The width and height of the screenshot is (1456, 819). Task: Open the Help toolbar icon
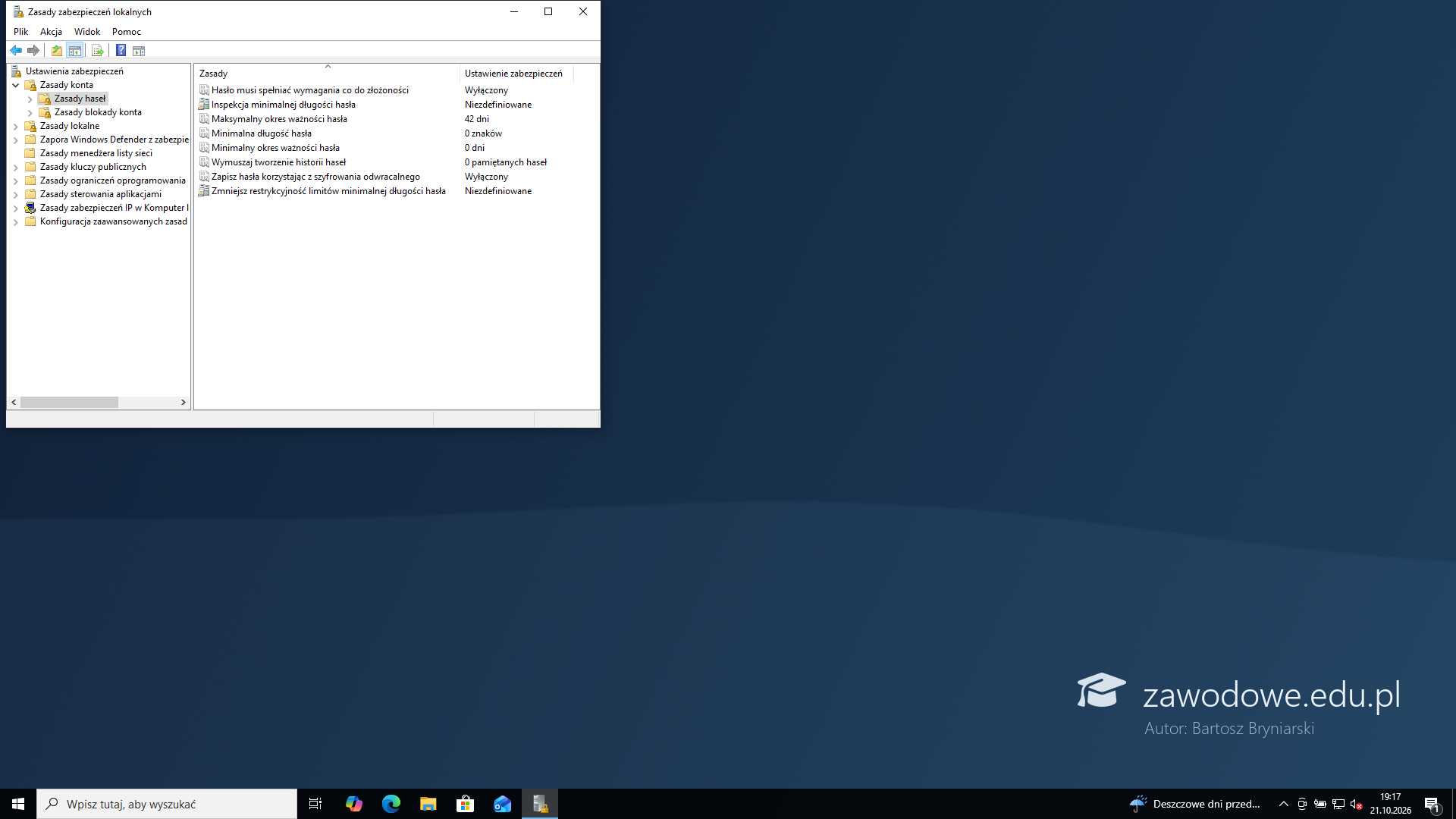point(121,51)
